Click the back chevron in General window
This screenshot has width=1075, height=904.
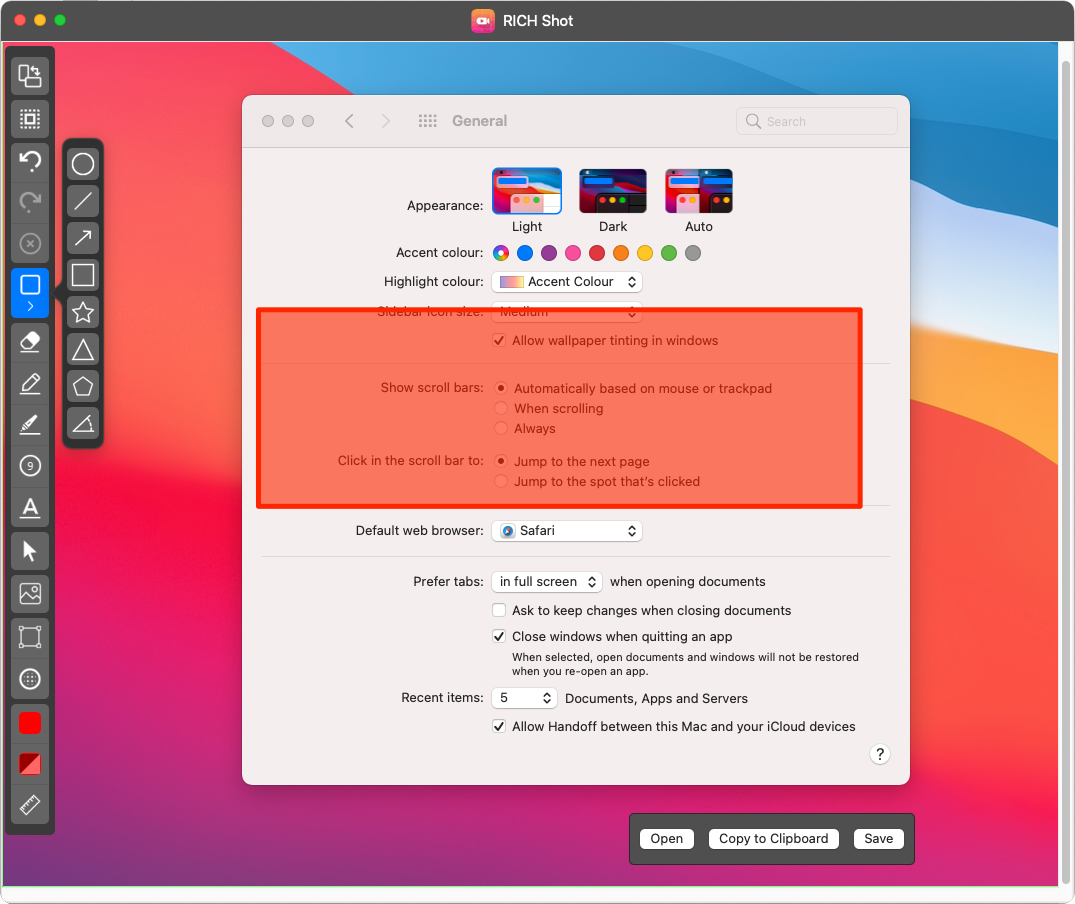pyautogui.click(x=349, y=121)
